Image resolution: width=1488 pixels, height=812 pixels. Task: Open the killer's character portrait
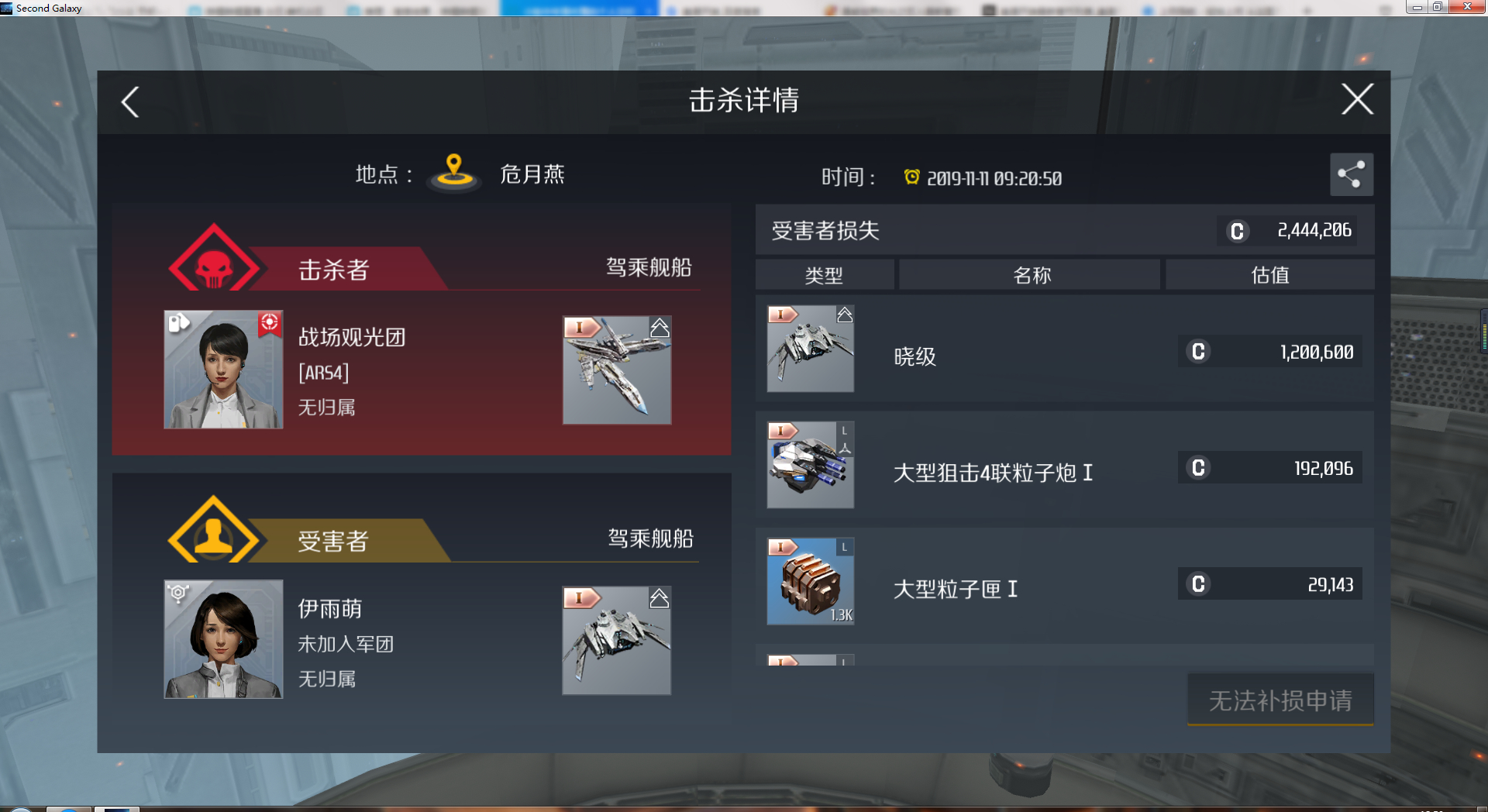pos(223,370)
